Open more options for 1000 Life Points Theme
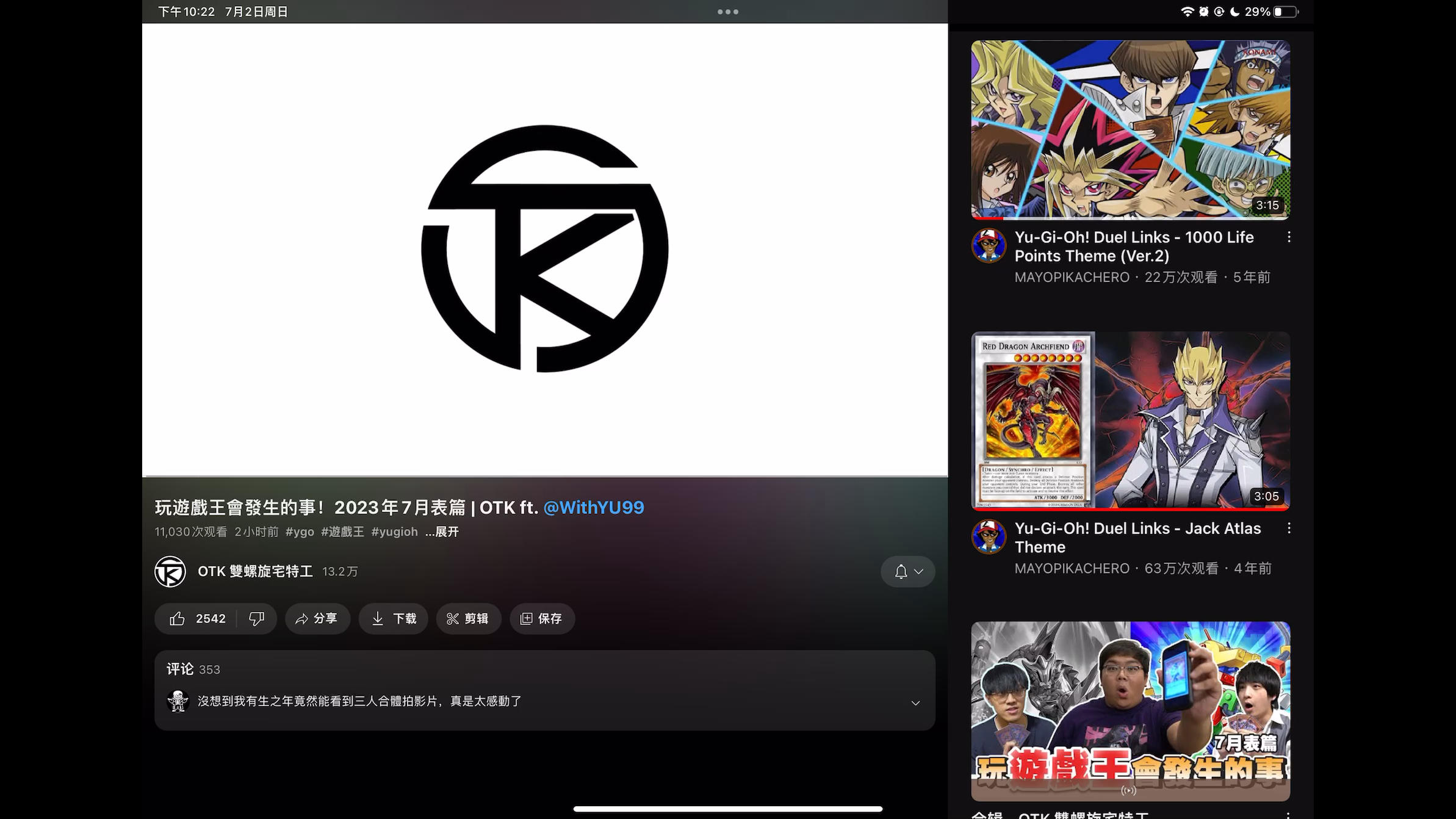This screenshot has height=819, width=1456. tap(1289, 237)
